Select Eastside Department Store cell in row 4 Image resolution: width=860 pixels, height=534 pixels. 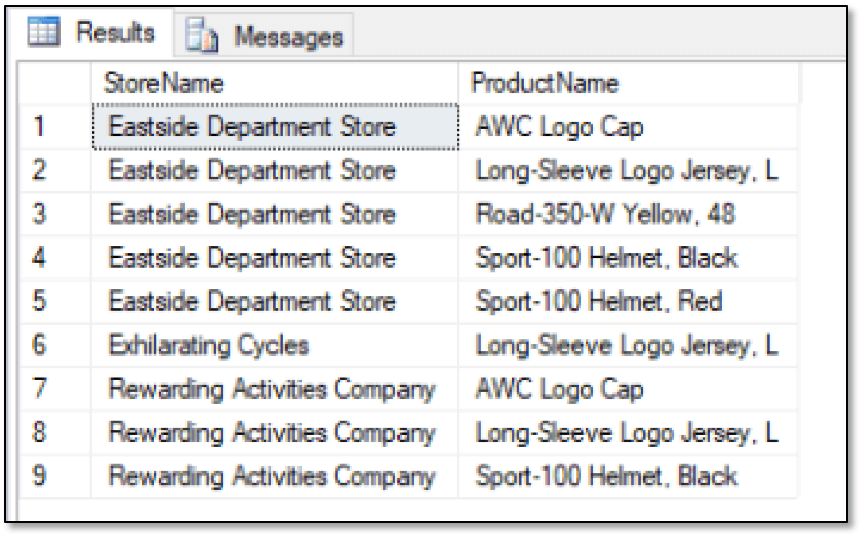click(275, 258)
